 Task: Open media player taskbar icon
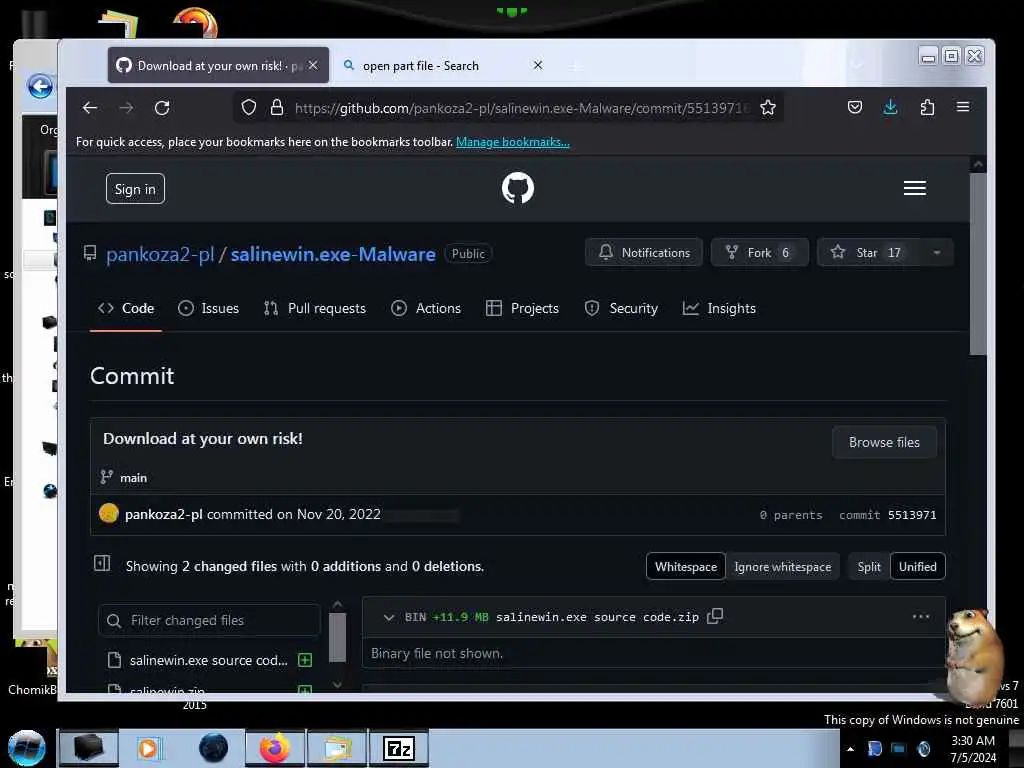(148, 748)
